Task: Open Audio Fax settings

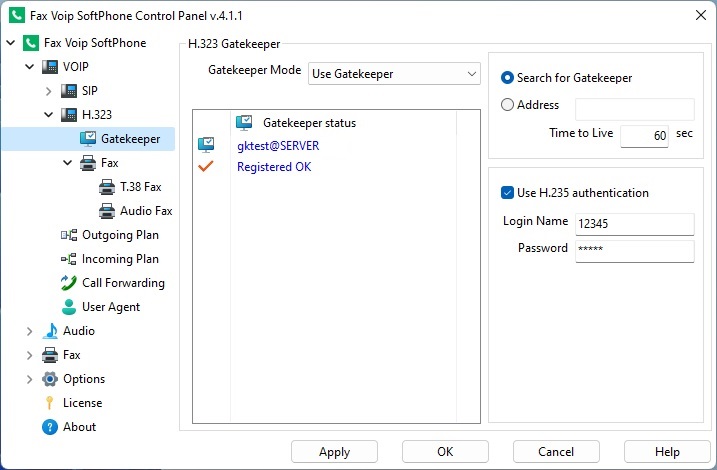Action: (146, 211)
